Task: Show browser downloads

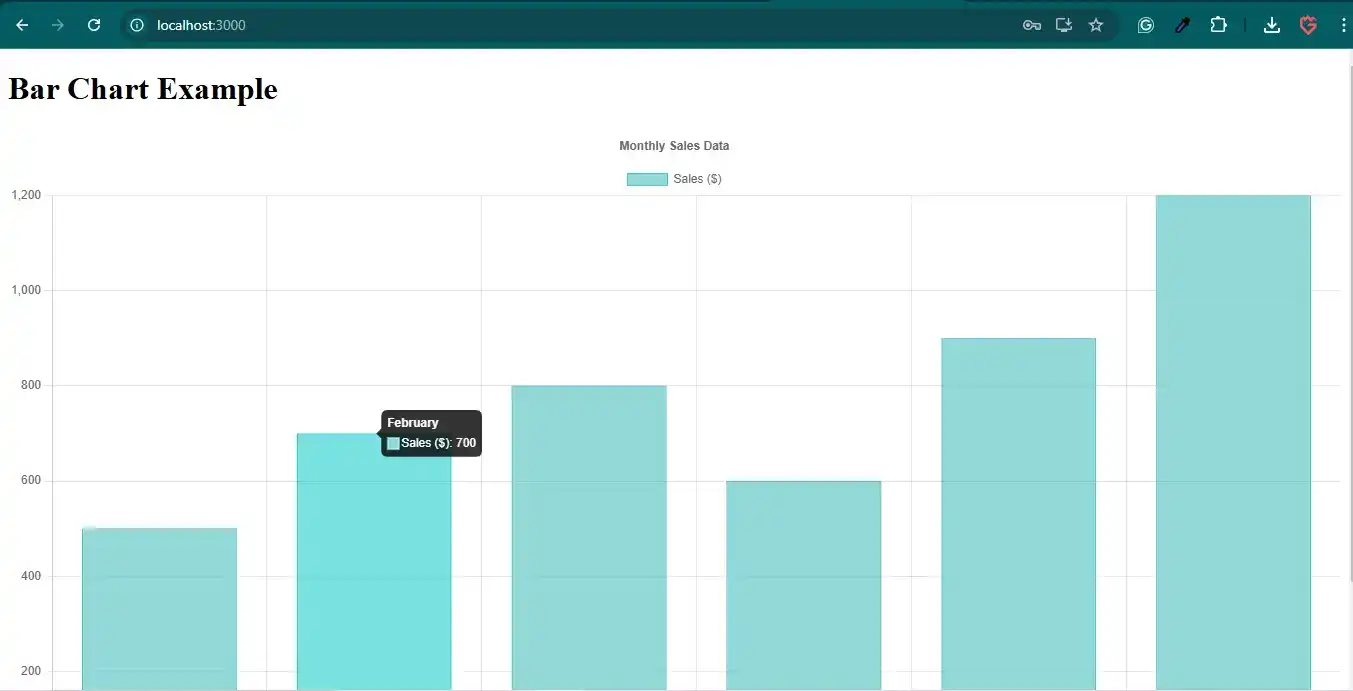Action: (x=1272, y=25)
